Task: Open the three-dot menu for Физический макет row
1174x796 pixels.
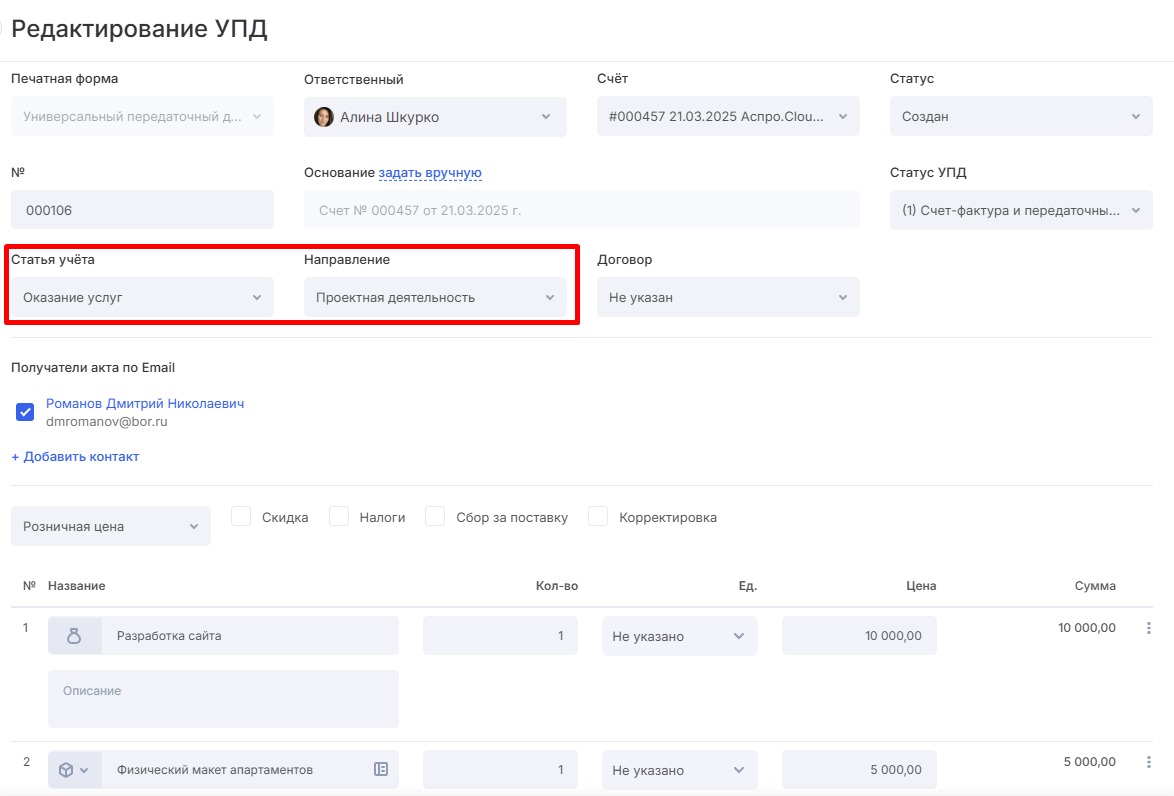Action: [x=1145, y=762]
